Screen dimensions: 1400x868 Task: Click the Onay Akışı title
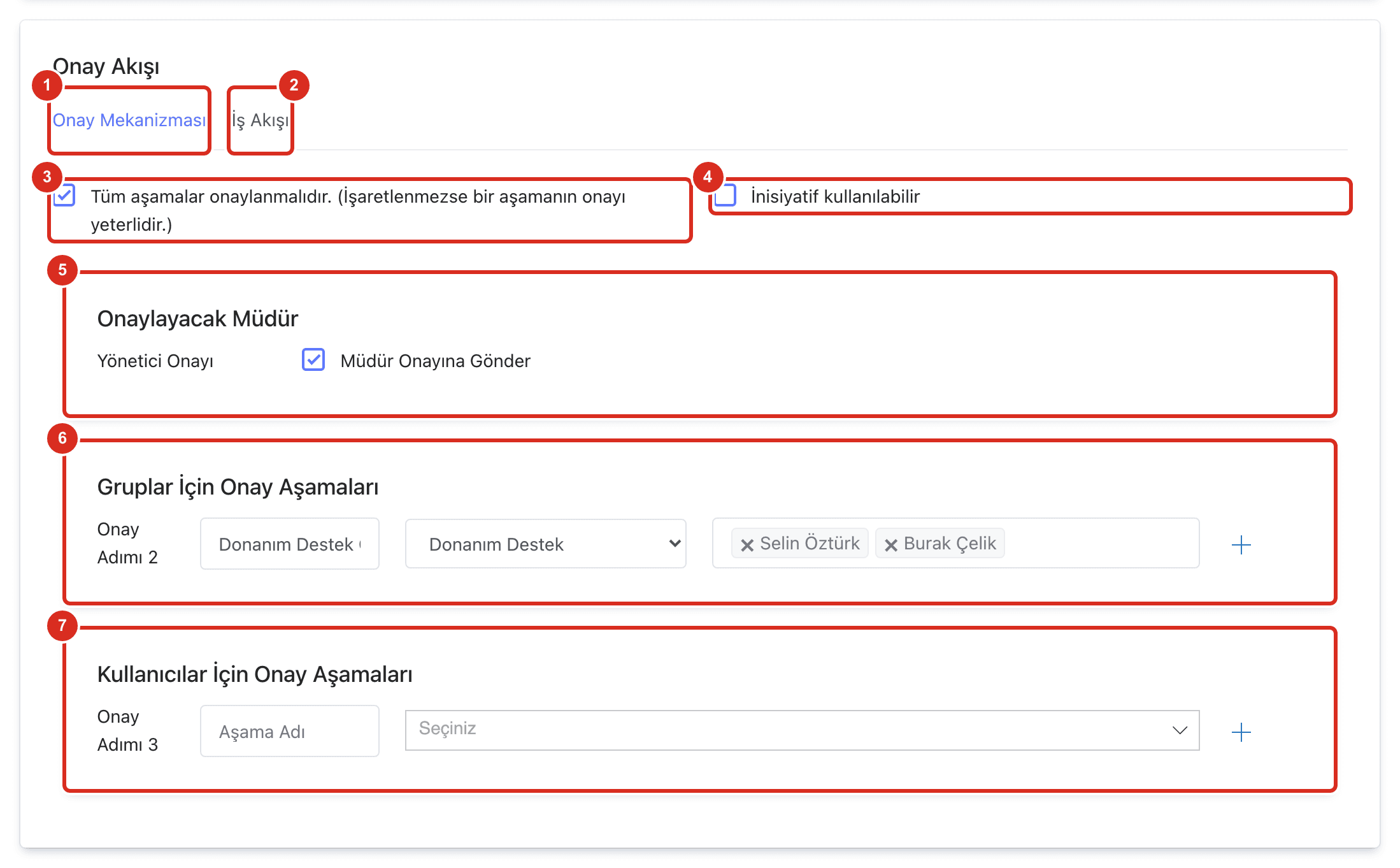tap(106, 66)
